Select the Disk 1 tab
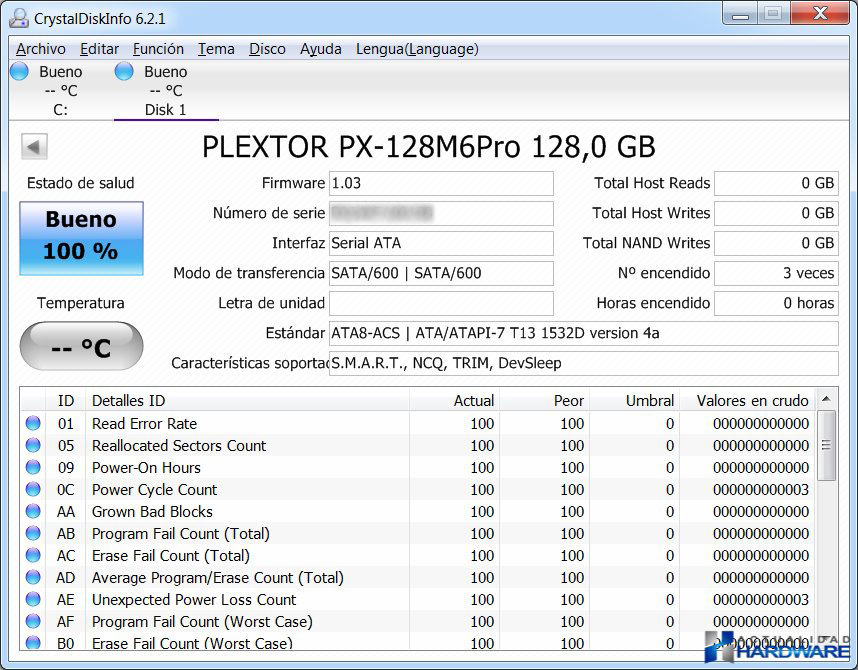 point(165,110)
